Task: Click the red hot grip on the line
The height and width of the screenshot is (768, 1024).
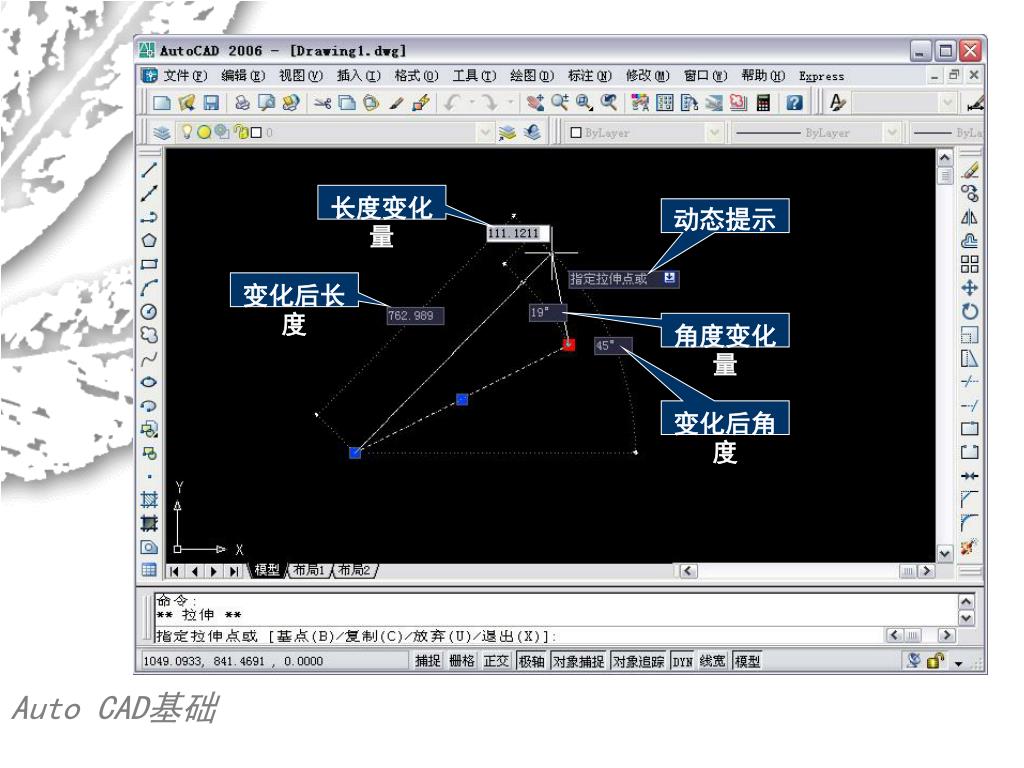Action: coord(569,344)
